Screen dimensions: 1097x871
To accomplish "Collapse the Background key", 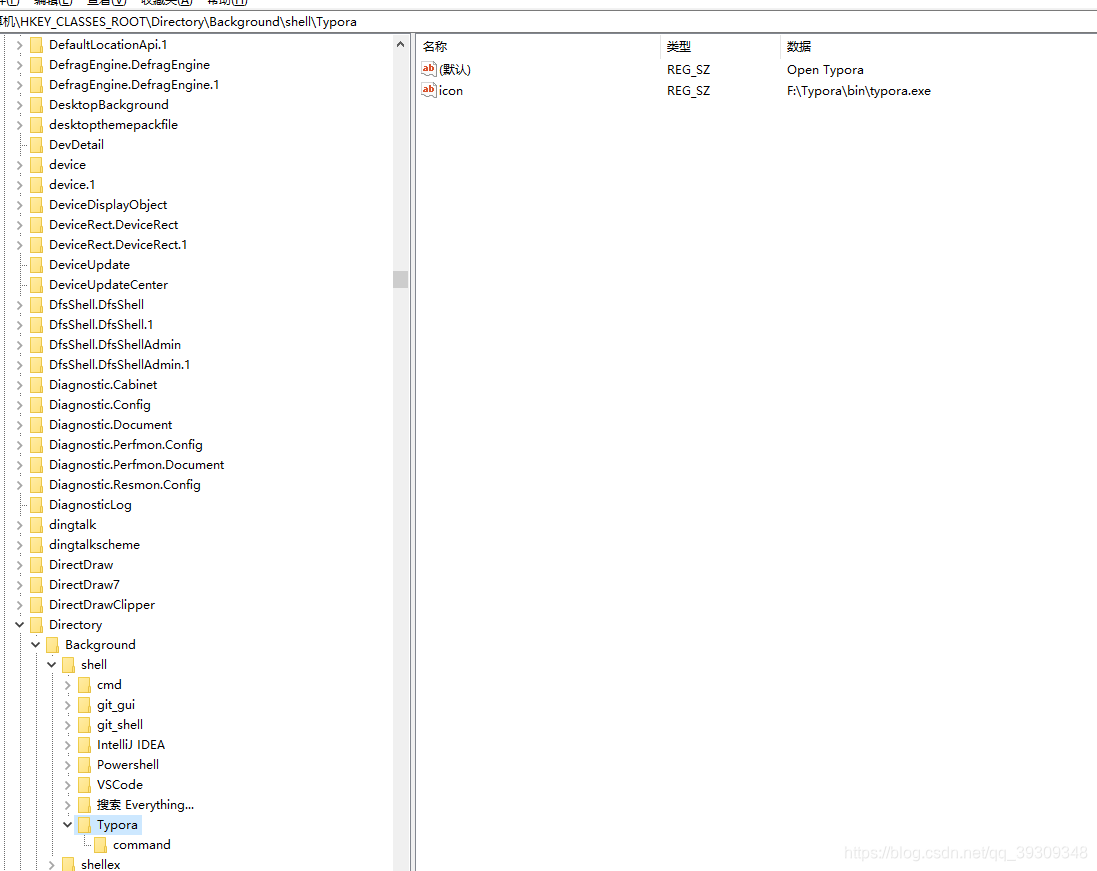I will coord(36,645).
